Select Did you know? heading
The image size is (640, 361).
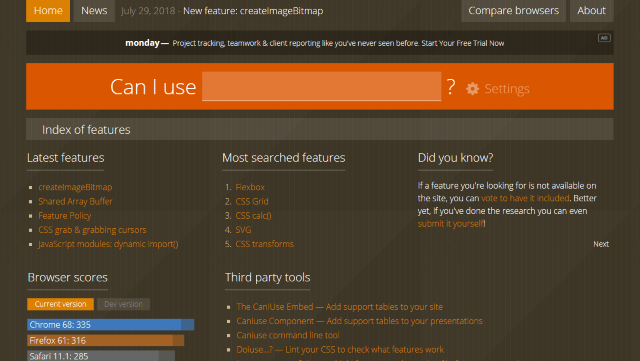456,158
